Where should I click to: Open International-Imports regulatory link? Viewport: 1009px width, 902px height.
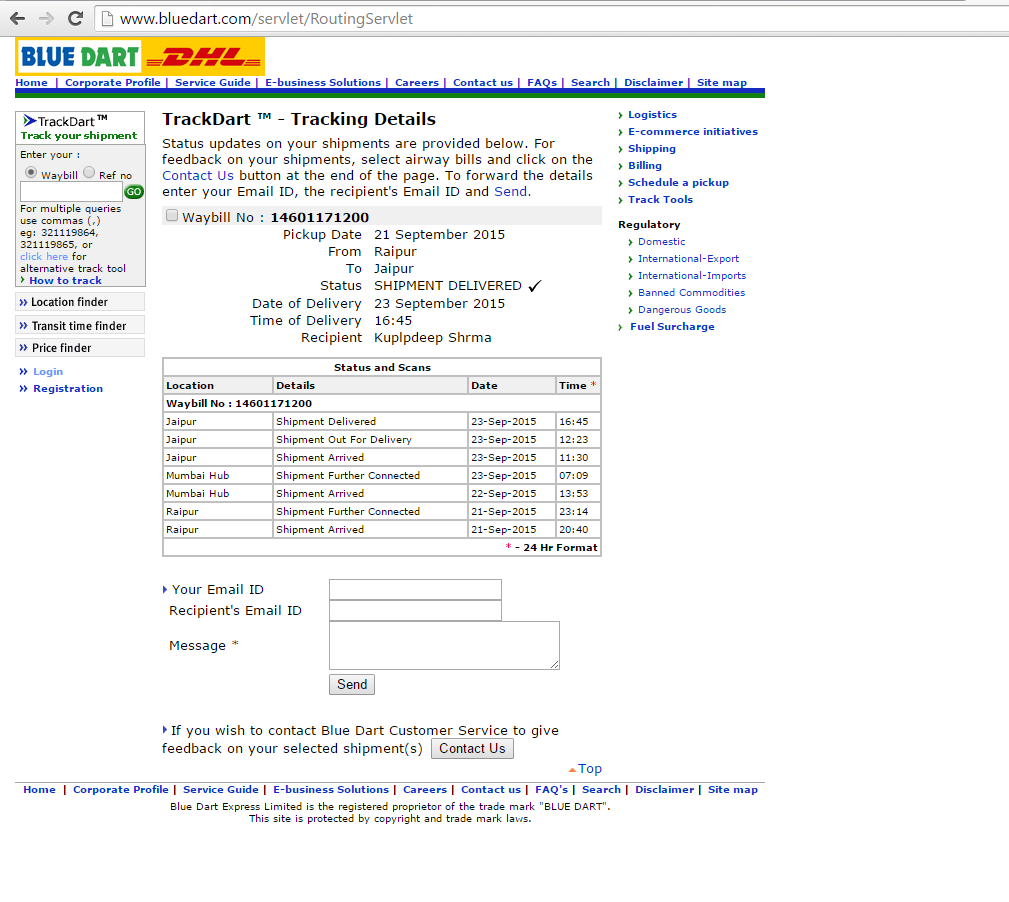[692, 275]
